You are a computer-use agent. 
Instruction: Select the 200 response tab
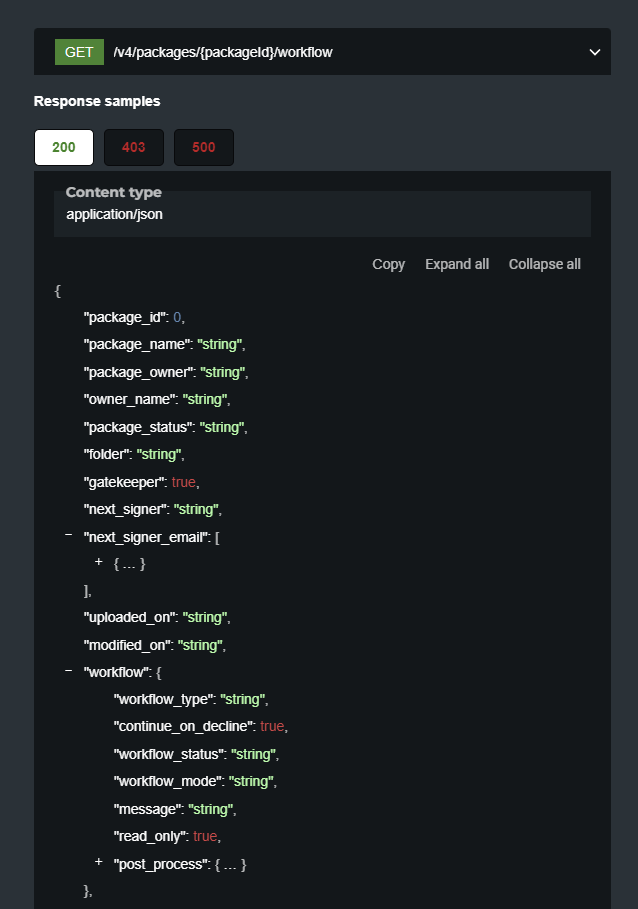point(64,147)
